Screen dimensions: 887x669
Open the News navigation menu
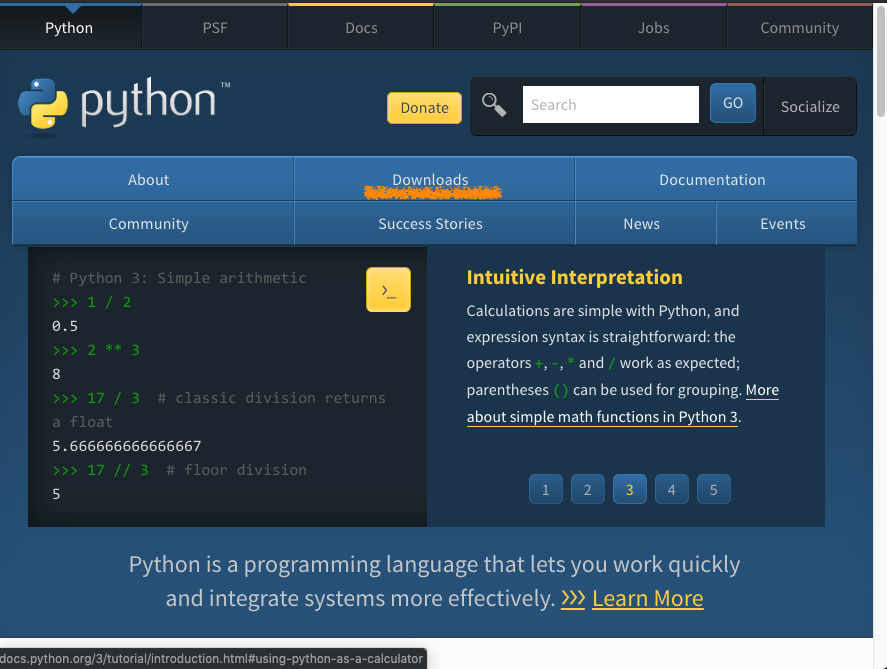(645, 223)
